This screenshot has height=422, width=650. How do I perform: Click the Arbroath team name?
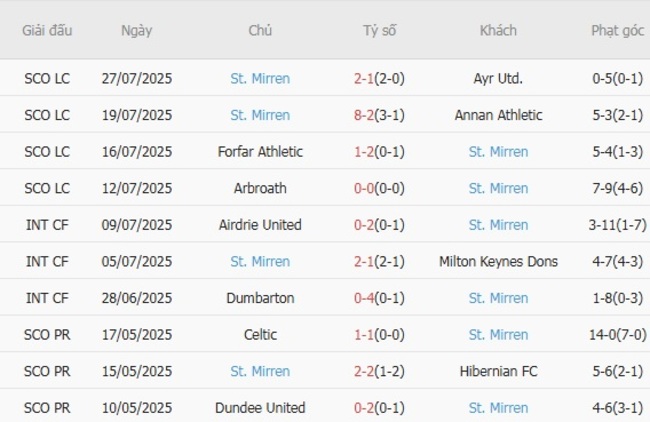point(260,188)
